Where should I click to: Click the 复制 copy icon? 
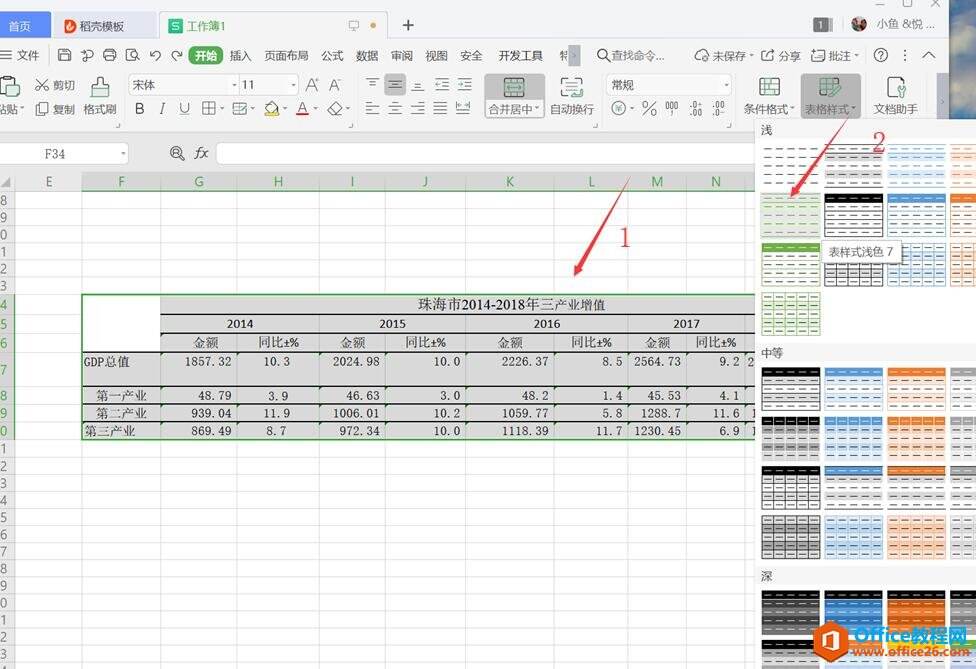tap(42, 109)
